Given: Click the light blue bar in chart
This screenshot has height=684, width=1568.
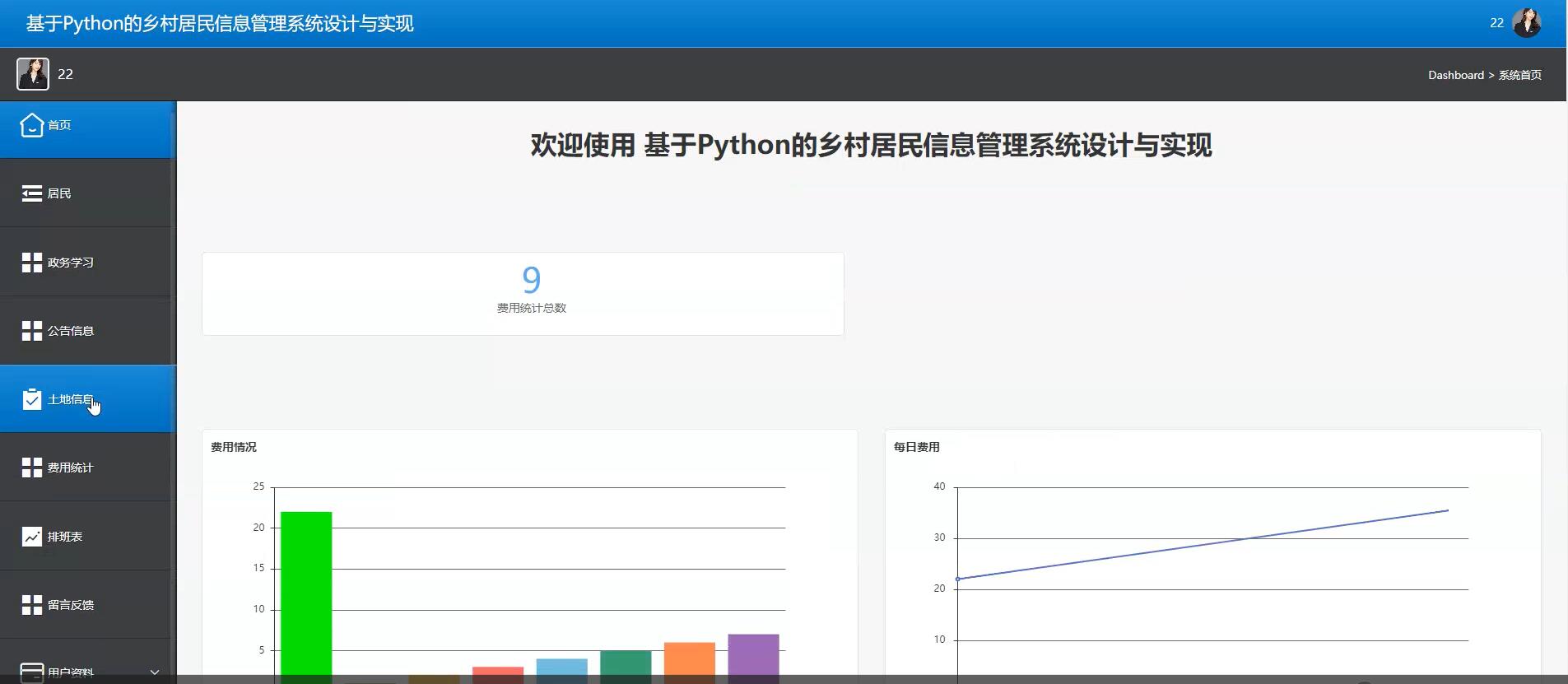Looking at the screenshot, I should point(562,670).
